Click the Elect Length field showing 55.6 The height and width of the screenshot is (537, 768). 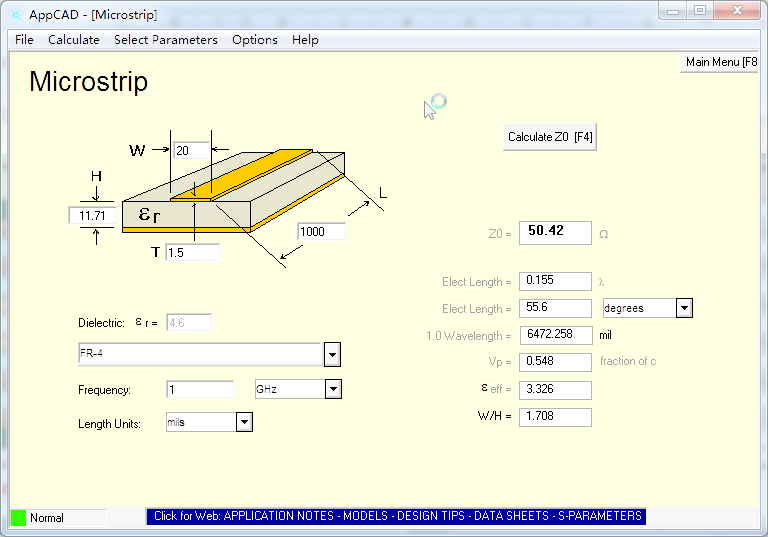click(x=555, y=308)
